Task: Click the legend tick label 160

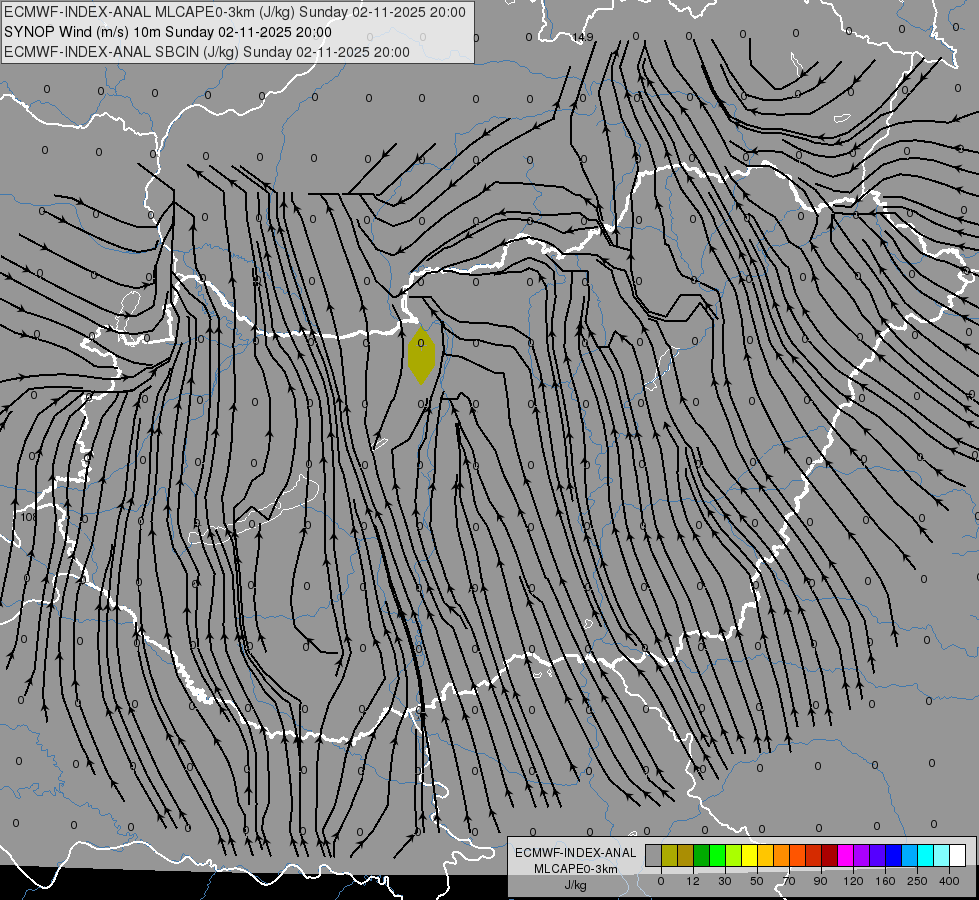Action: coord(885,881)
